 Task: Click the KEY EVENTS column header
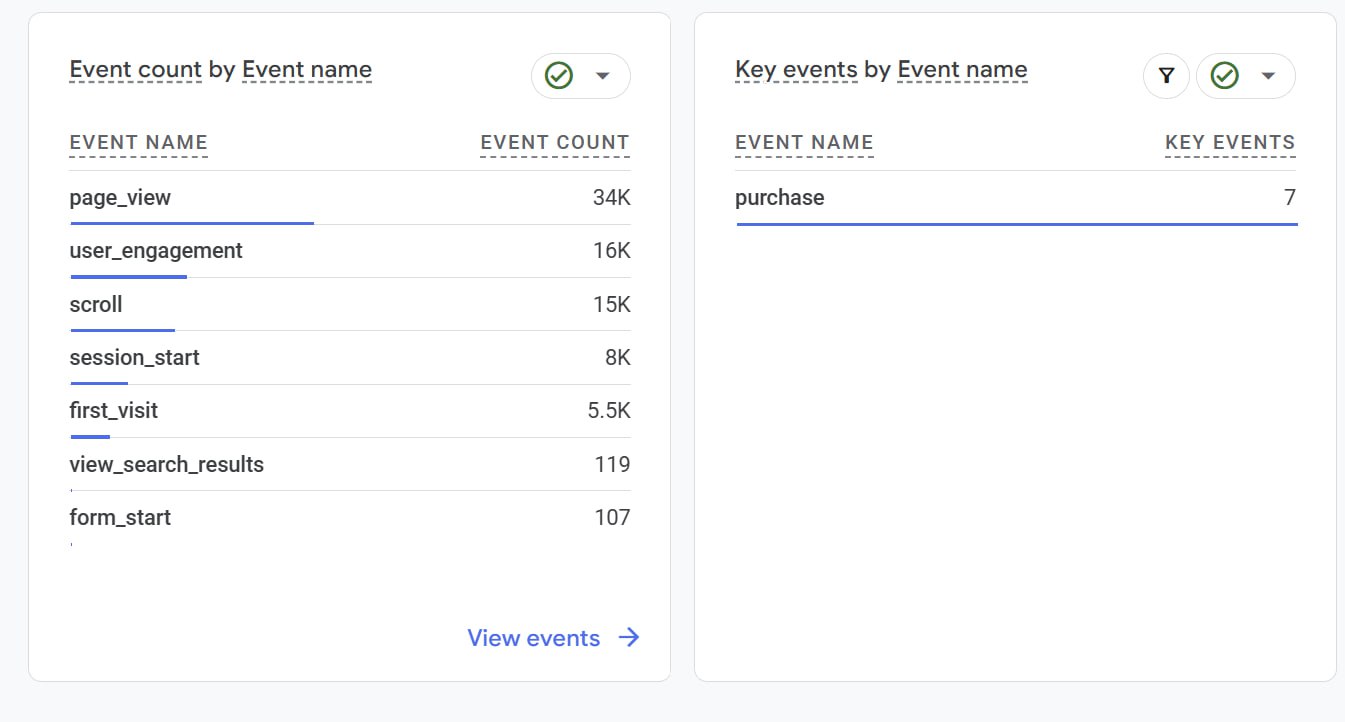tap(1230, 143)
